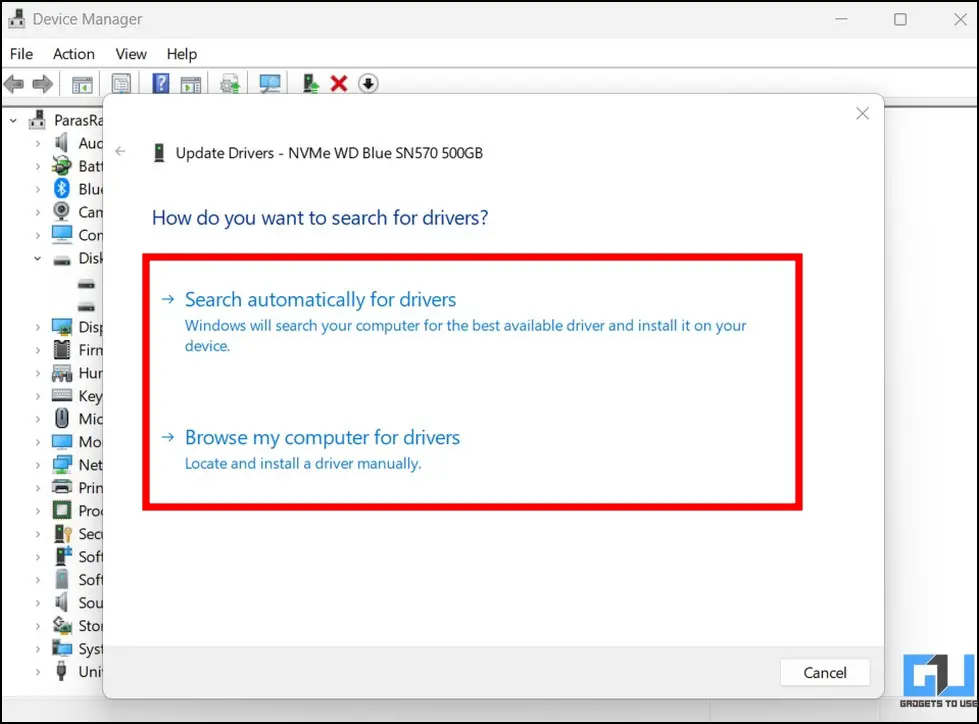Expand the Display adapters node chevron

pyautogui.click(x=37, y=327)
